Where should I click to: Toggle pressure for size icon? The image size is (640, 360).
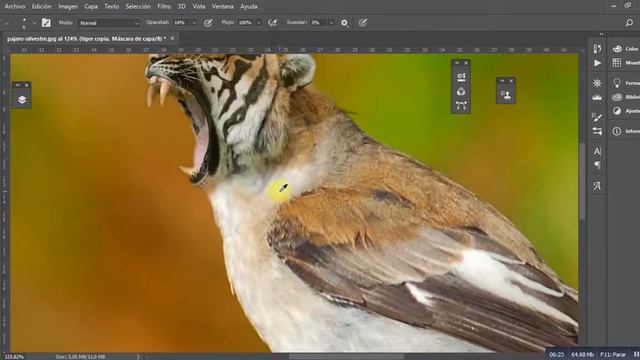(x=362, y=23)
